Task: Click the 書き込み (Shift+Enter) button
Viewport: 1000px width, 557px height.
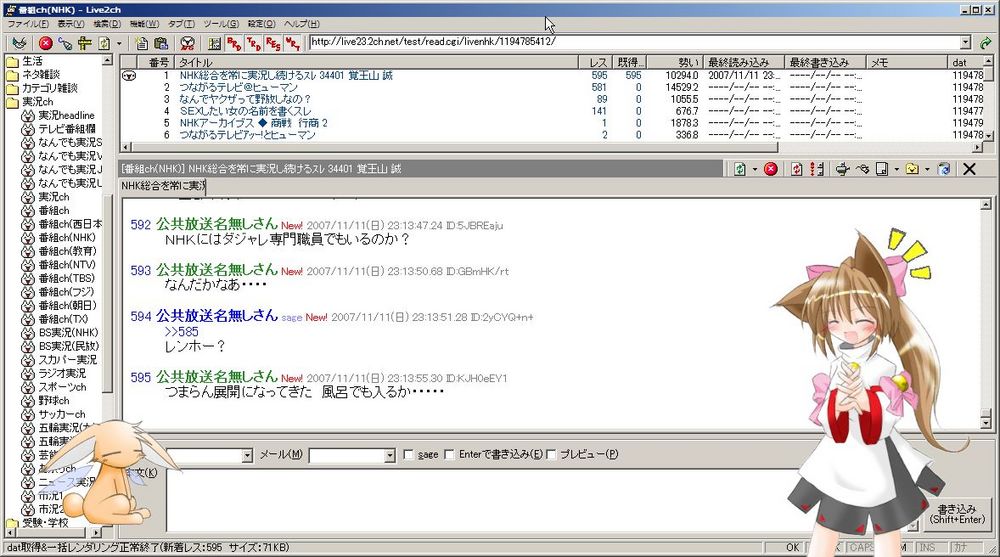Action: pyautogui.click(x=957, y=514)
